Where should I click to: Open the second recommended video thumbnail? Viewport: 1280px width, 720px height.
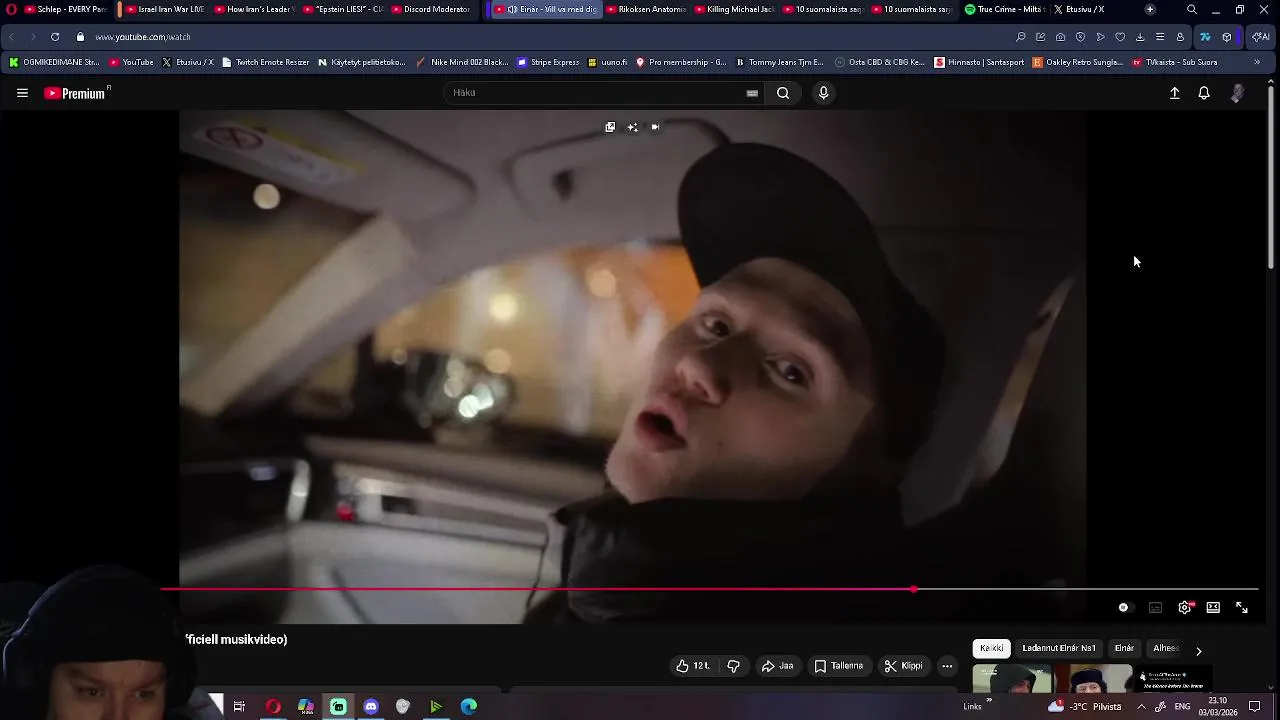1095,680
